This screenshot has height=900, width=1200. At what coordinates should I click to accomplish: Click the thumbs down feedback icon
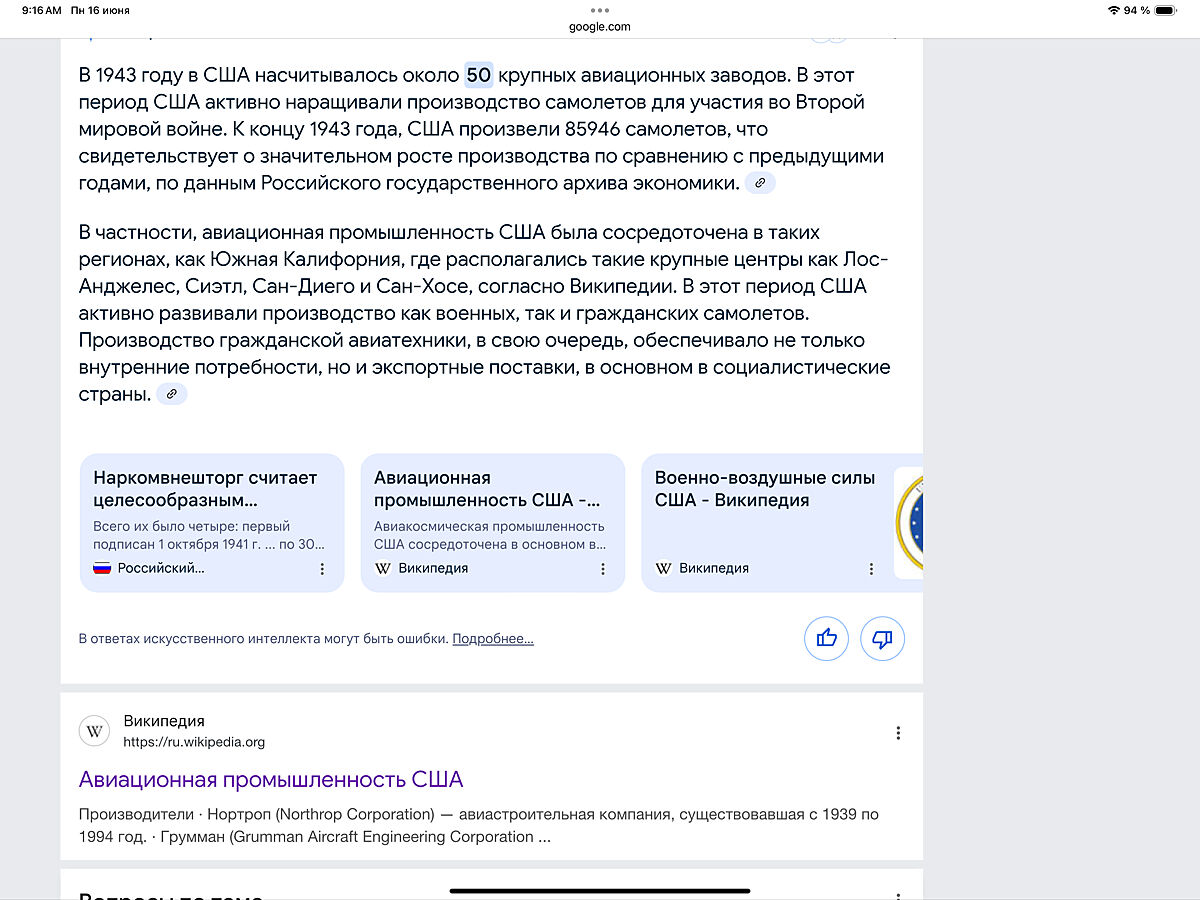click(882, 638)
